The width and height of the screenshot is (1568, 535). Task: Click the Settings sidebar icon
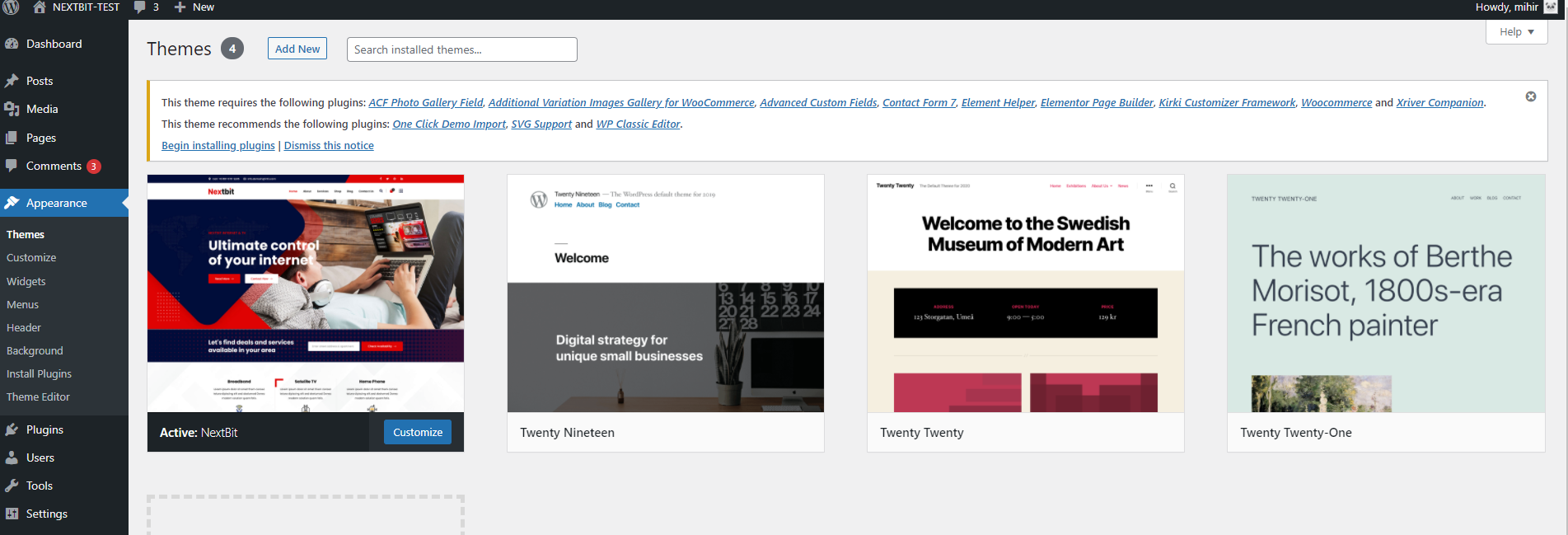[12, 514]
